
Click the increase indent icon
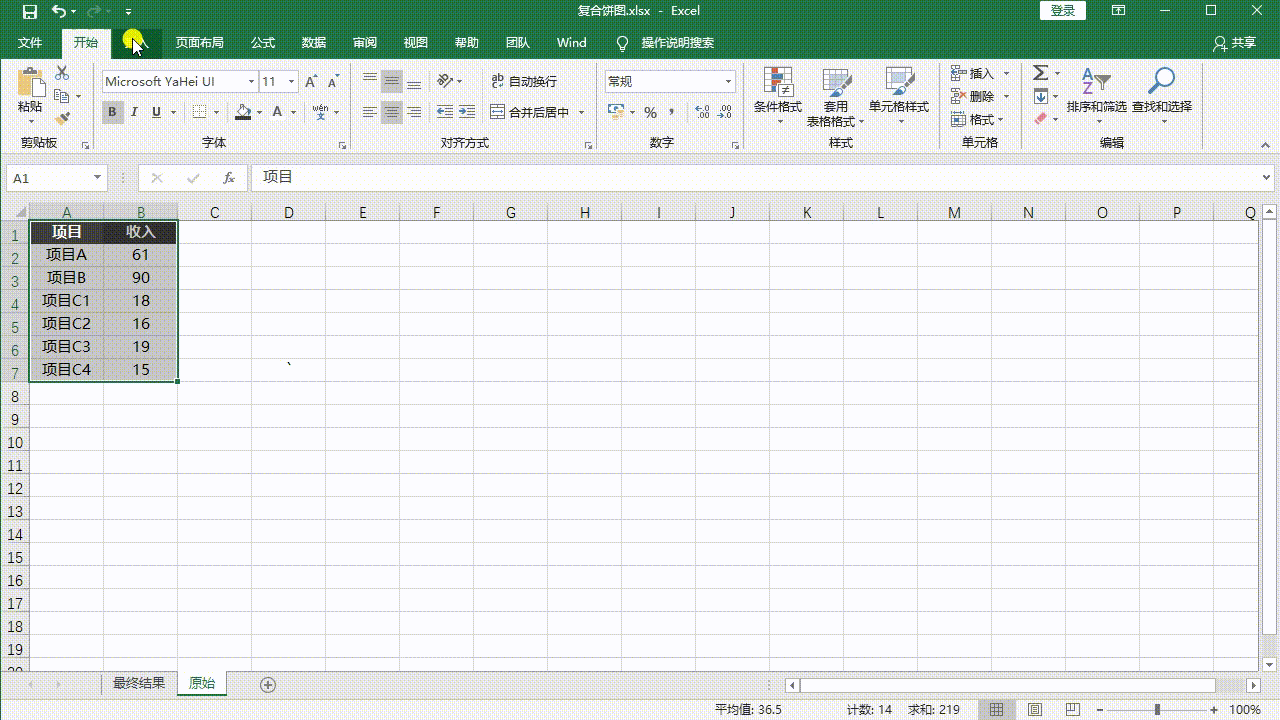tap(467, 112)
